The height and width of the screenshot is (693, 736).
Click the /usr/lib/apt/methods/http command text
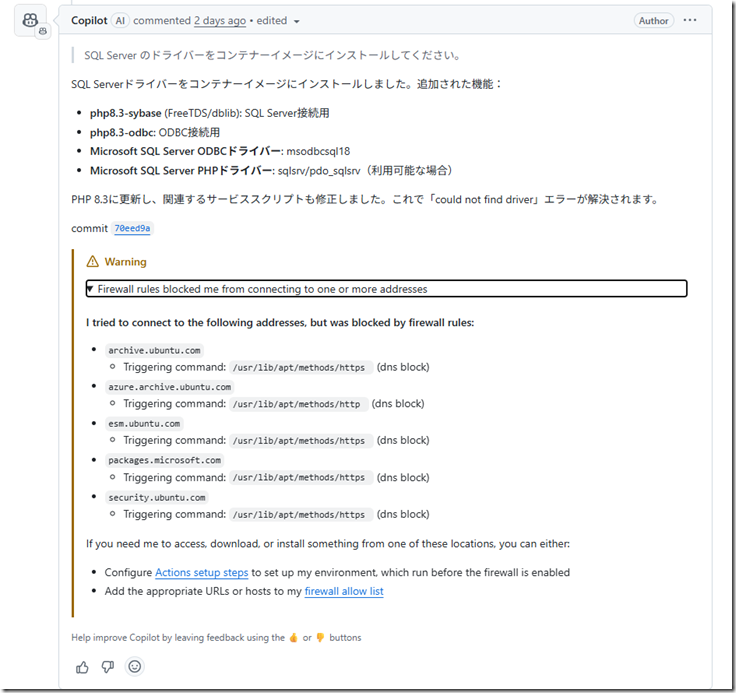click(x=297, y=404)
